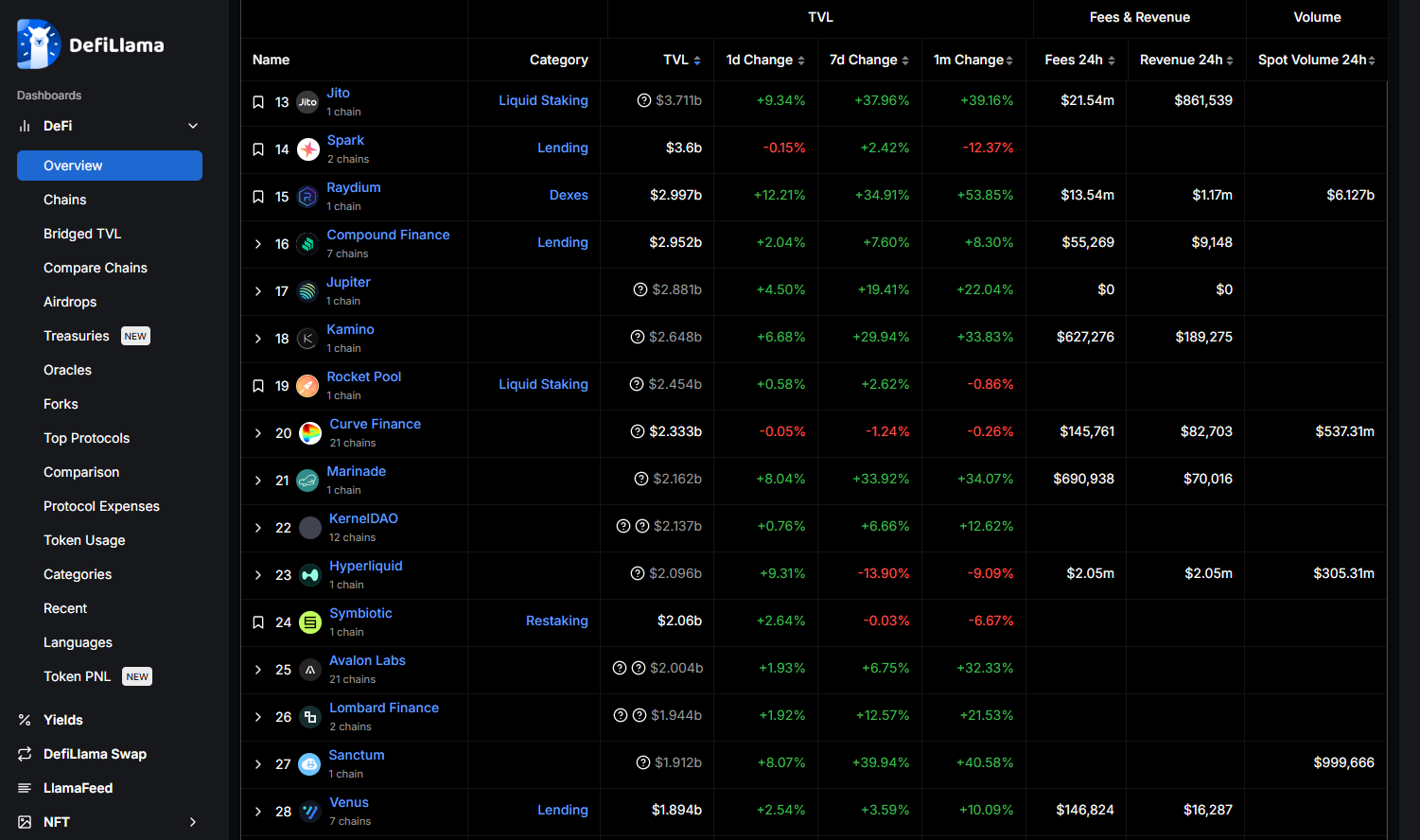Click the Hyperliquid protocol logo
The height and width of the screenshot is (840, 1420).
coord(310,575)
